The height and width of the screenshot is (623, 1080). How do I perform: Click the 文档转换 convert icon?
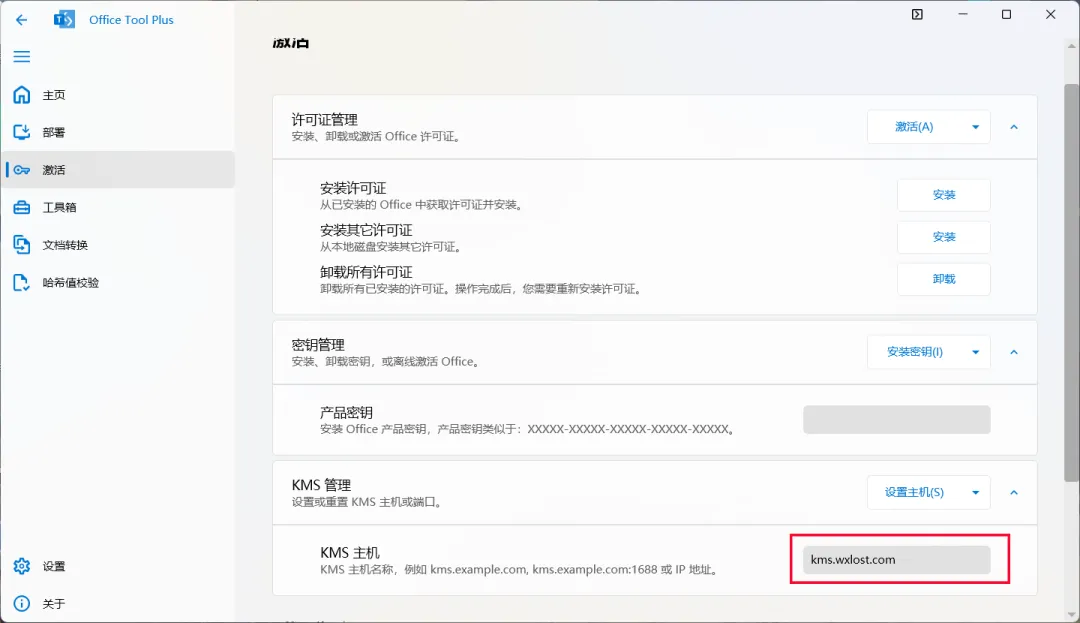(x=21, y=244)
